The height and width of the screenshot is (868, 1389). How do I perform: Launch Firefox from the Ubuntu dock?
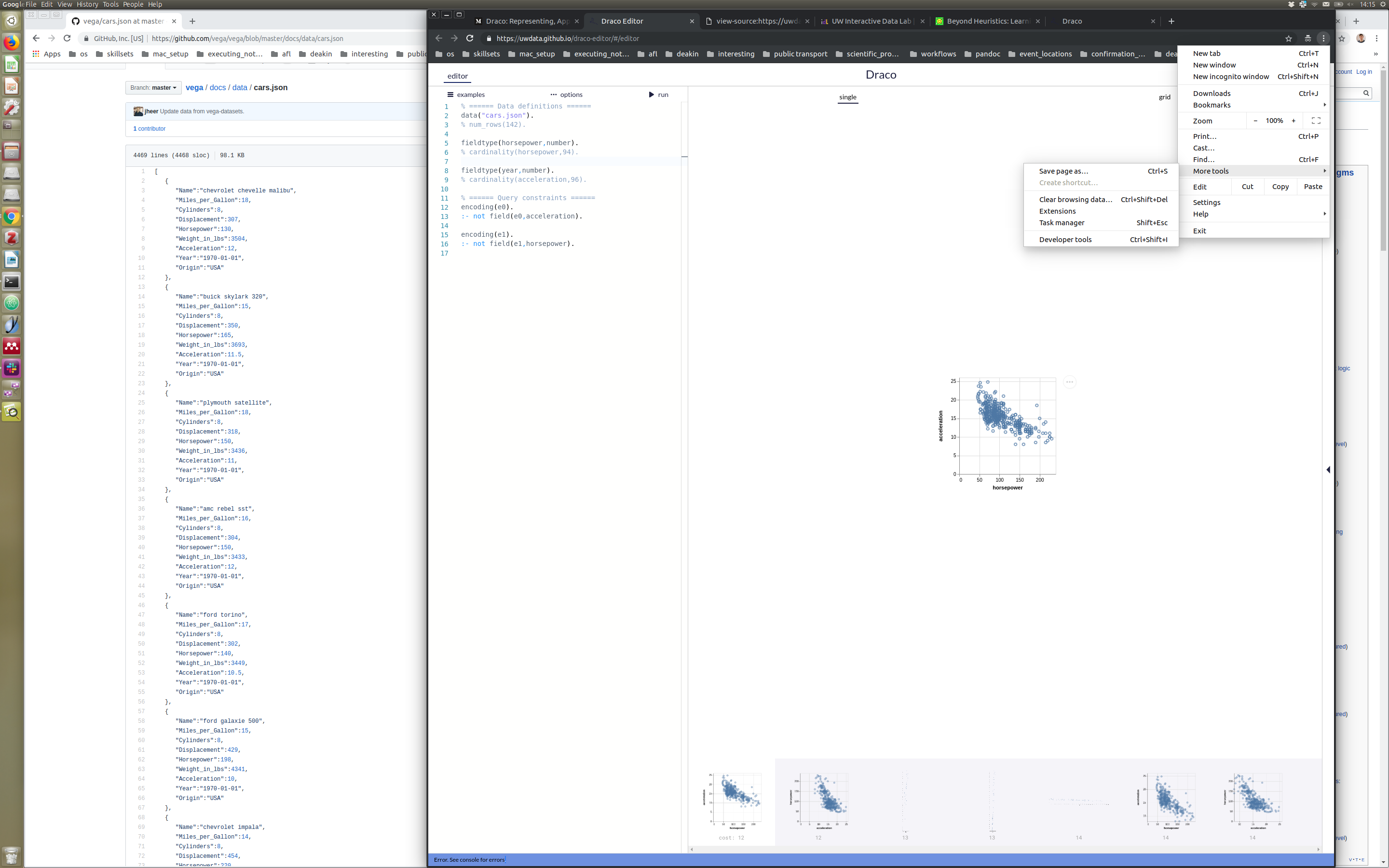(x=12, y=42)
